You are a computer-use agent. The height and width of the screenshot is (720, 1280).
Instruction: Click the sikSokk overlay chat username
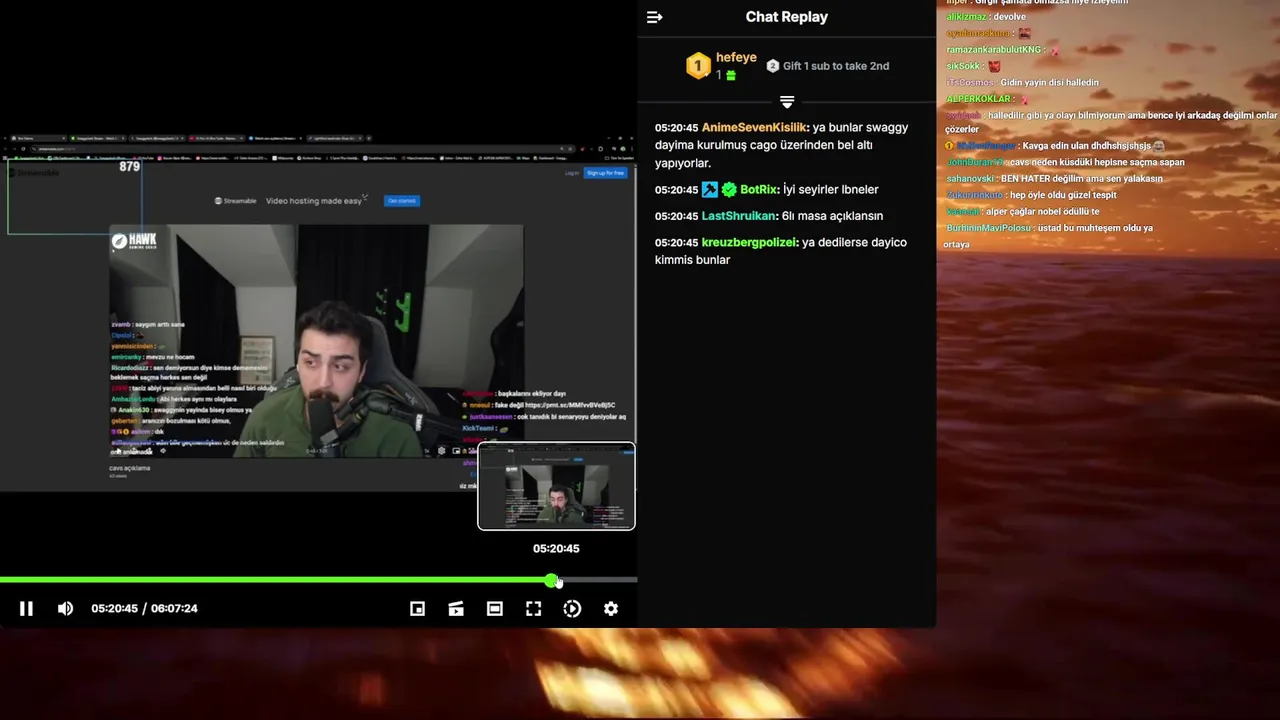coord(963,66)
